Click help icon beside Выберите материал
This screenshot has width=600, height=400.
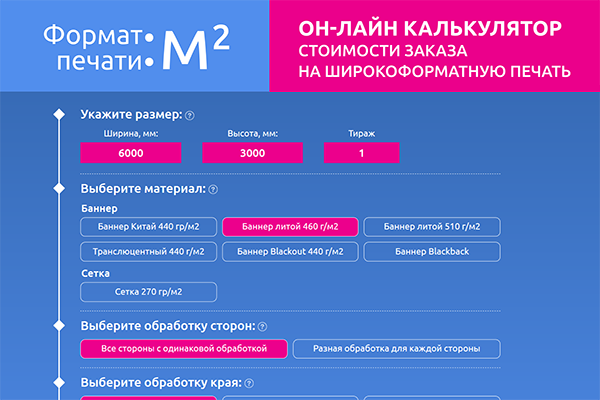(213, 189)
